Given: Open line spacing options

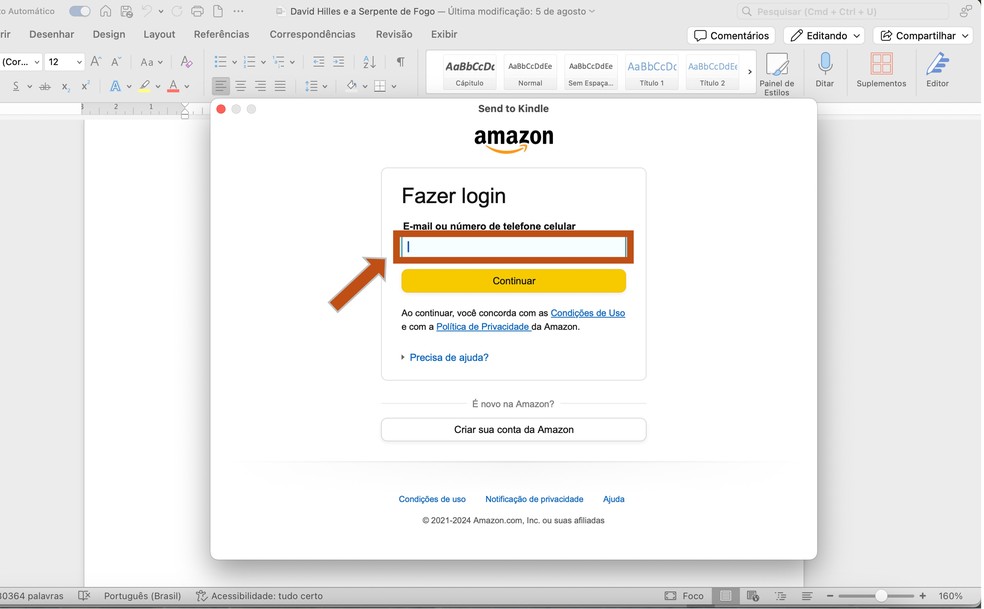Looking at the screenshot, I should pyautogui.click(x=315, y=86).
